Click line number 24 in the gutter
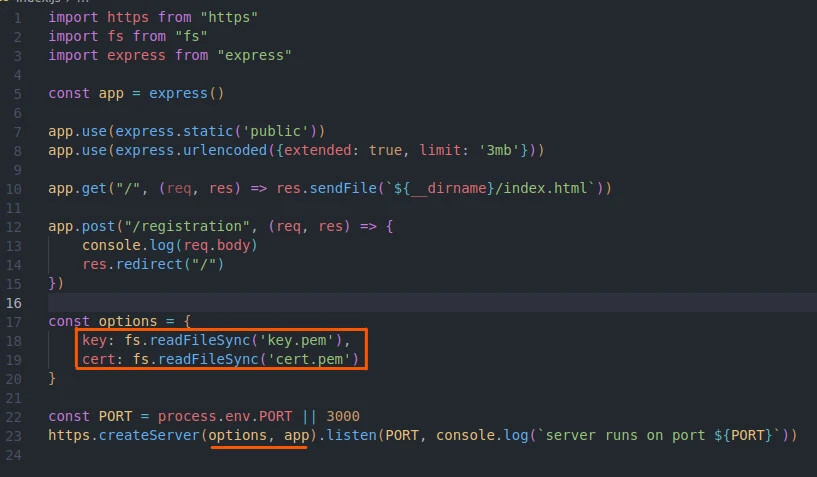Screen dimensions: 817x477 click(x=14, y=454)
